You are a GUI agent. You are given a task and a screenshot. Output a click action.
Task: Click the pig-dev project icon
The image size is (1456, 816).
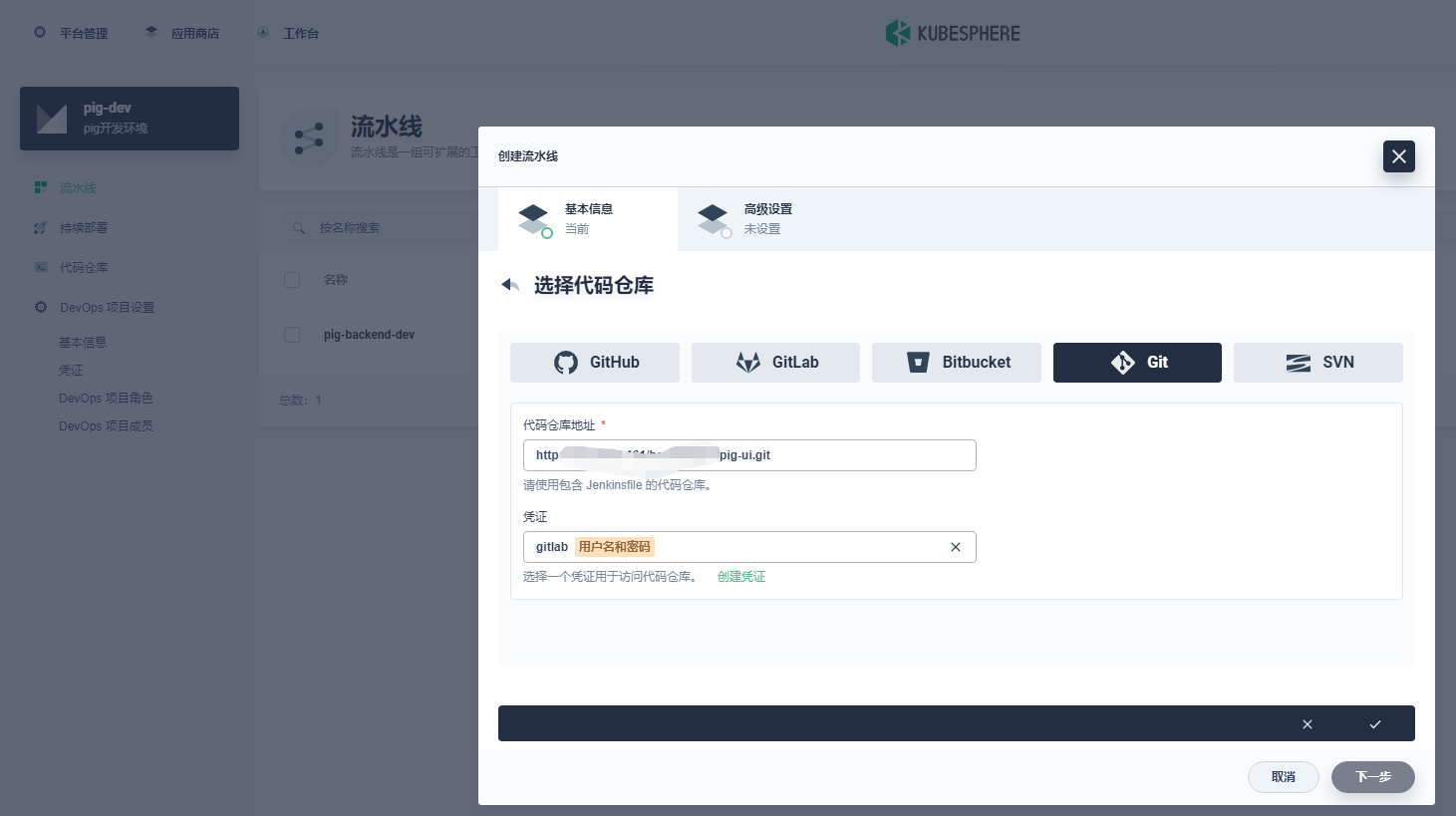pyautogui.click(x=52, y=119)
